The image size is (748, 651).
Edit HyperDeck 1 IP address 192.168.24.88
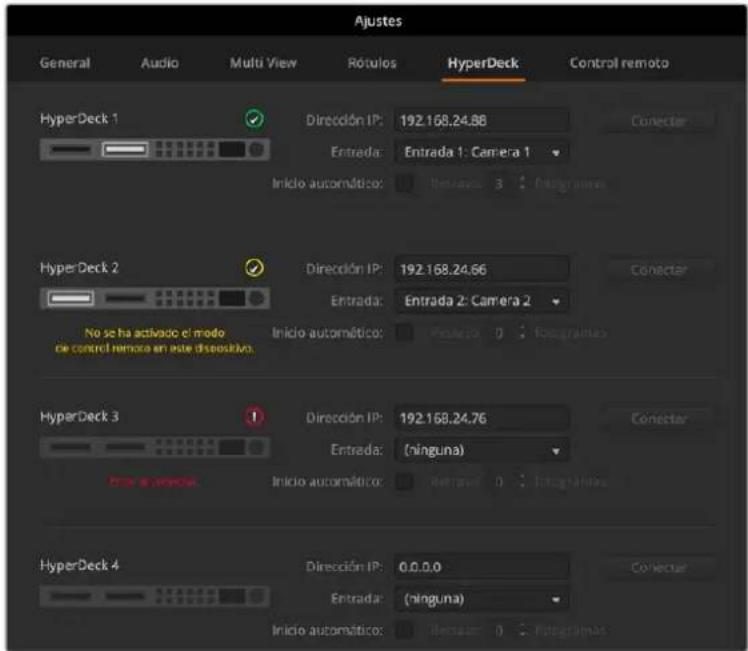(x=481, y=121)
